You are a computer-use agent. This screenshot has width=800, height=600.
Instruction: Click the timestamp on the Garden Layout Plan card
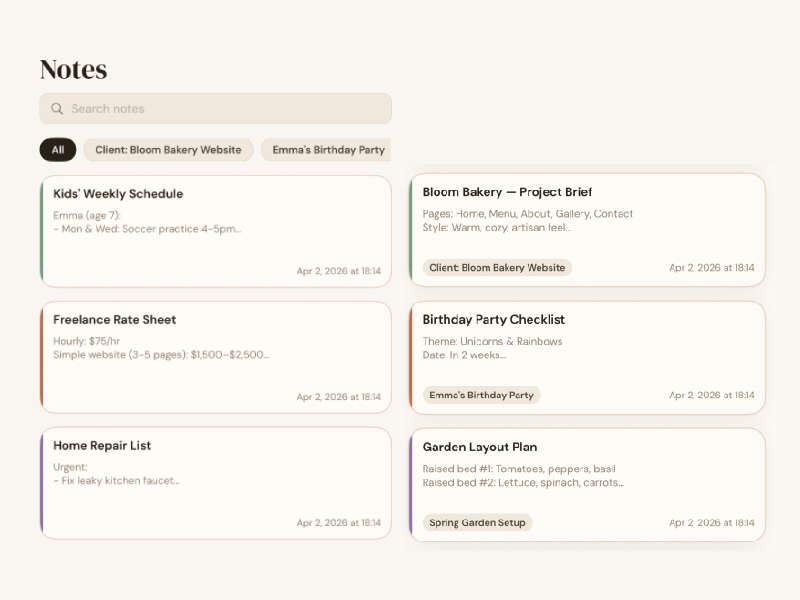point(712,522)
